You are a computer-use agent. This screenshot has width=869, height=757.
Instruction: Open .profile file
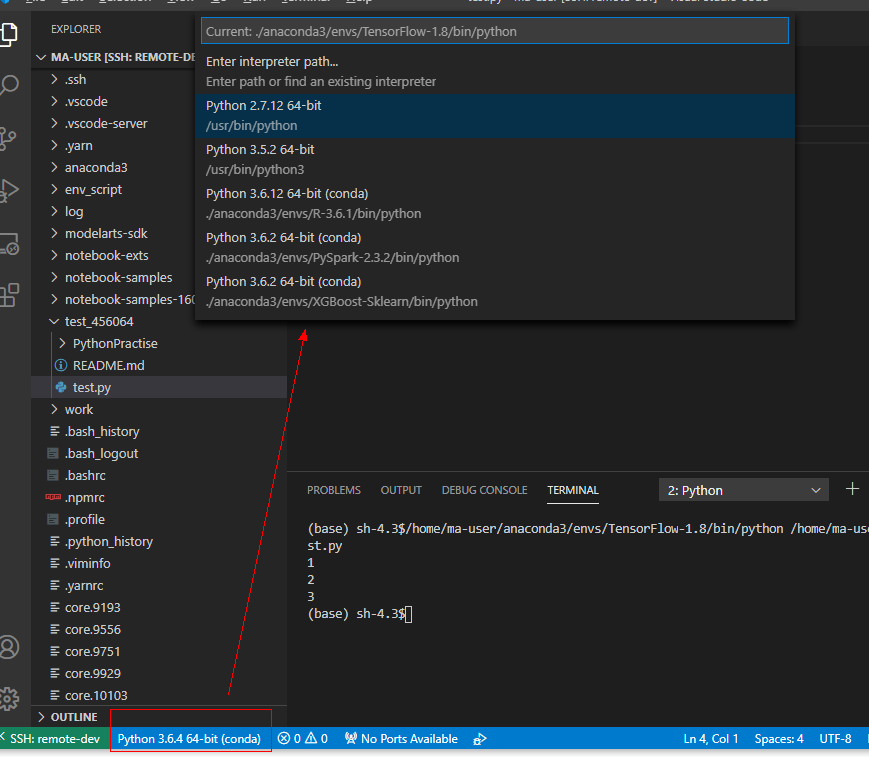(x=160, y=519)
